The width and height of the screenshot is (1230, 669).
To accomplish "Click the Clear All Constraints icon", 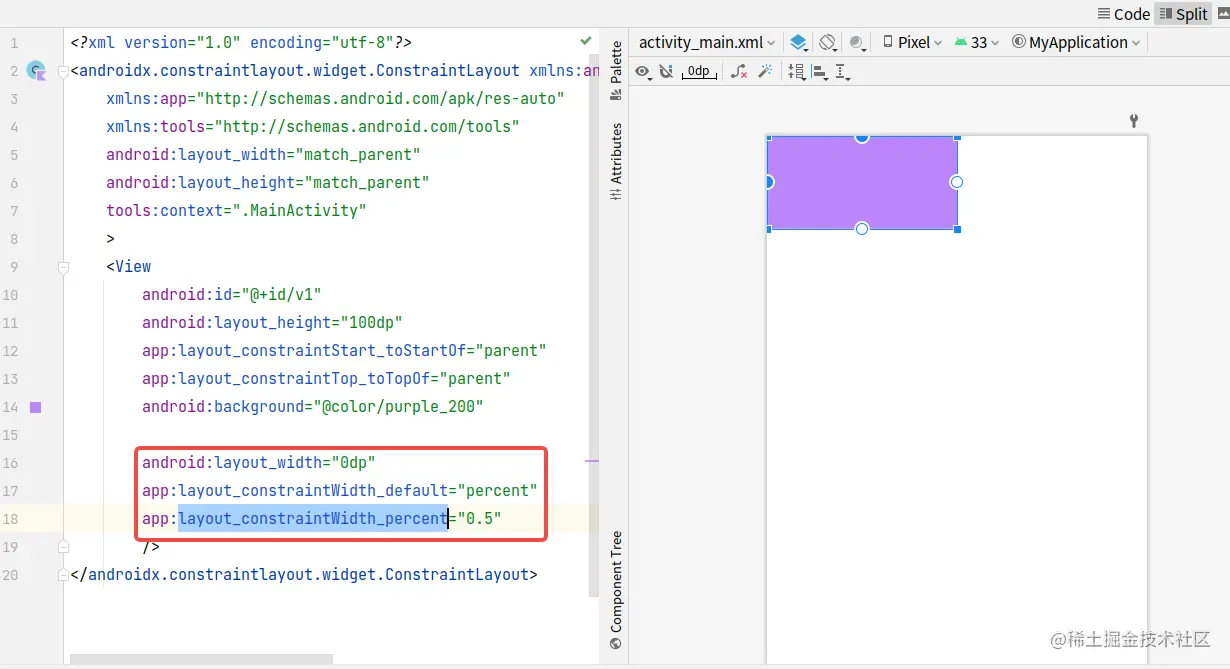I will (x=738, y=71).
